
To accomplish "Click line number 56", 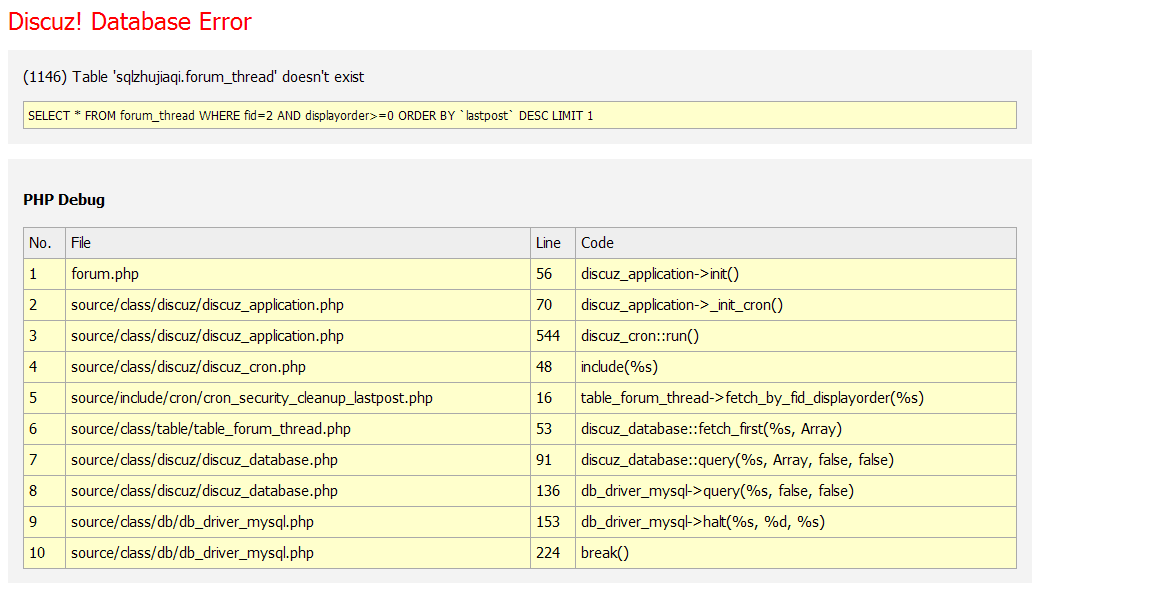I will pos(553,274).
